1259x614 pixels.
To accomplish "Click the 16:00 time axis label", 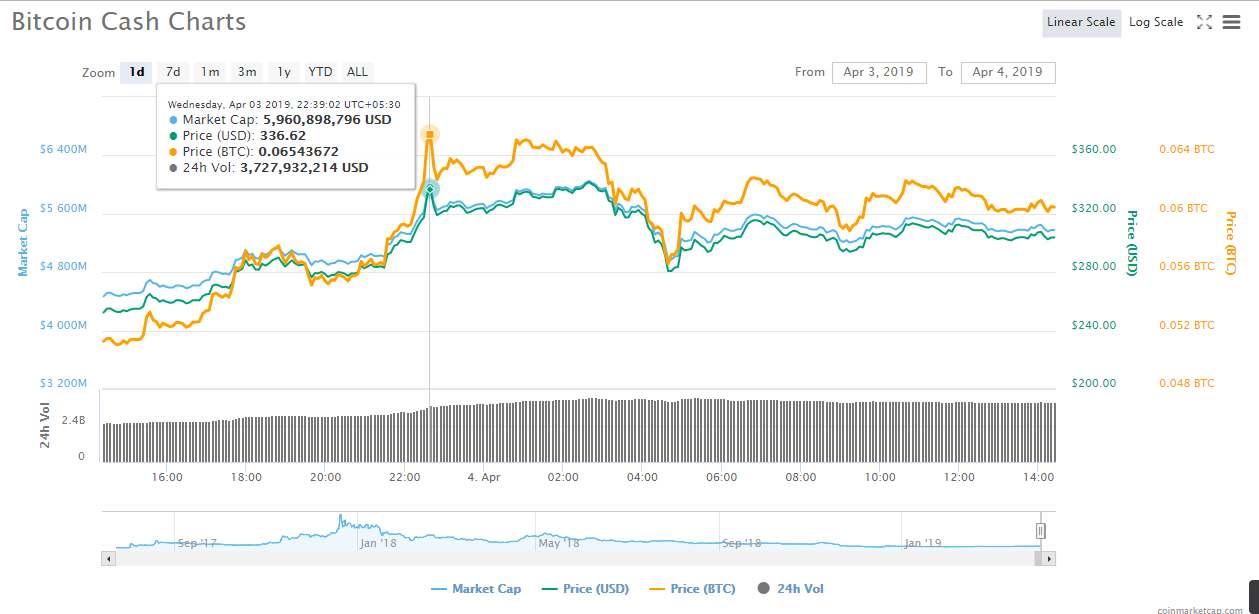I will point(167,477).
